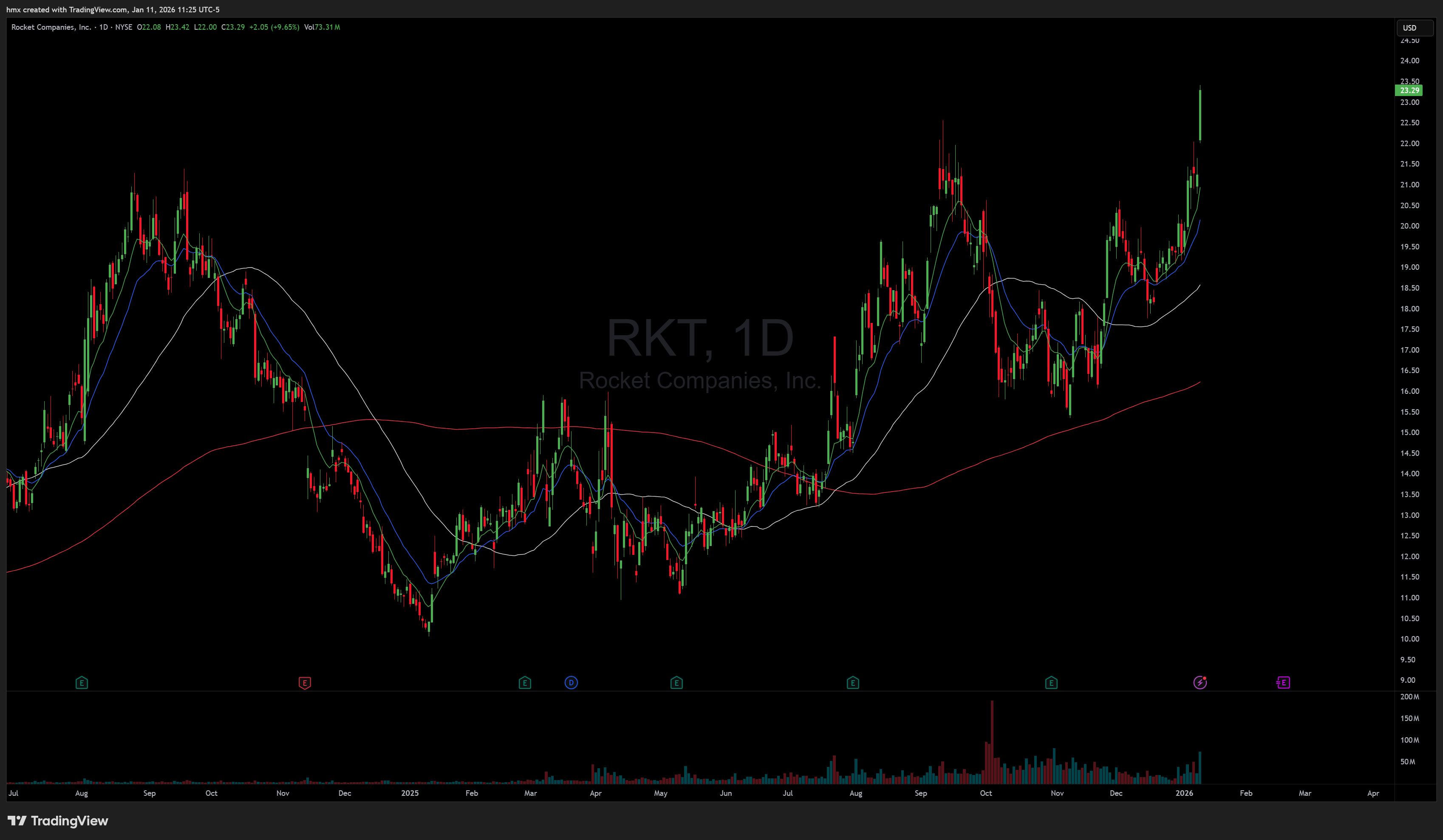Click the Rocket Companies, Inc. symbol title
The height and width of the screenshot is (840, 1443).
[x=51, y=27]
